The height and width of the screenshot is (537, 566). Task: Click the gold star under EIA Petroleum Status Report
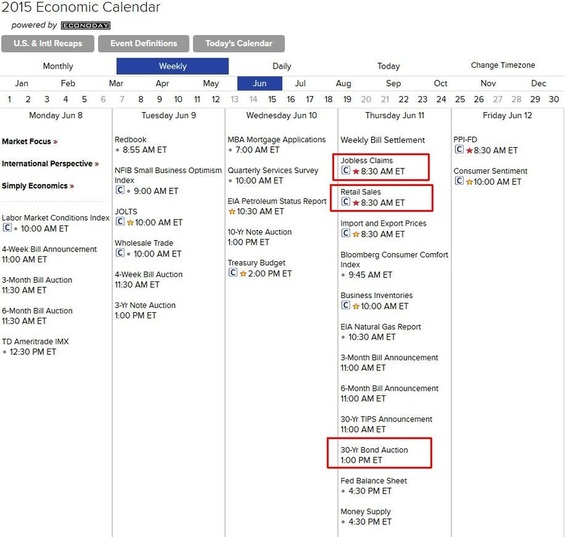point(232,211)
